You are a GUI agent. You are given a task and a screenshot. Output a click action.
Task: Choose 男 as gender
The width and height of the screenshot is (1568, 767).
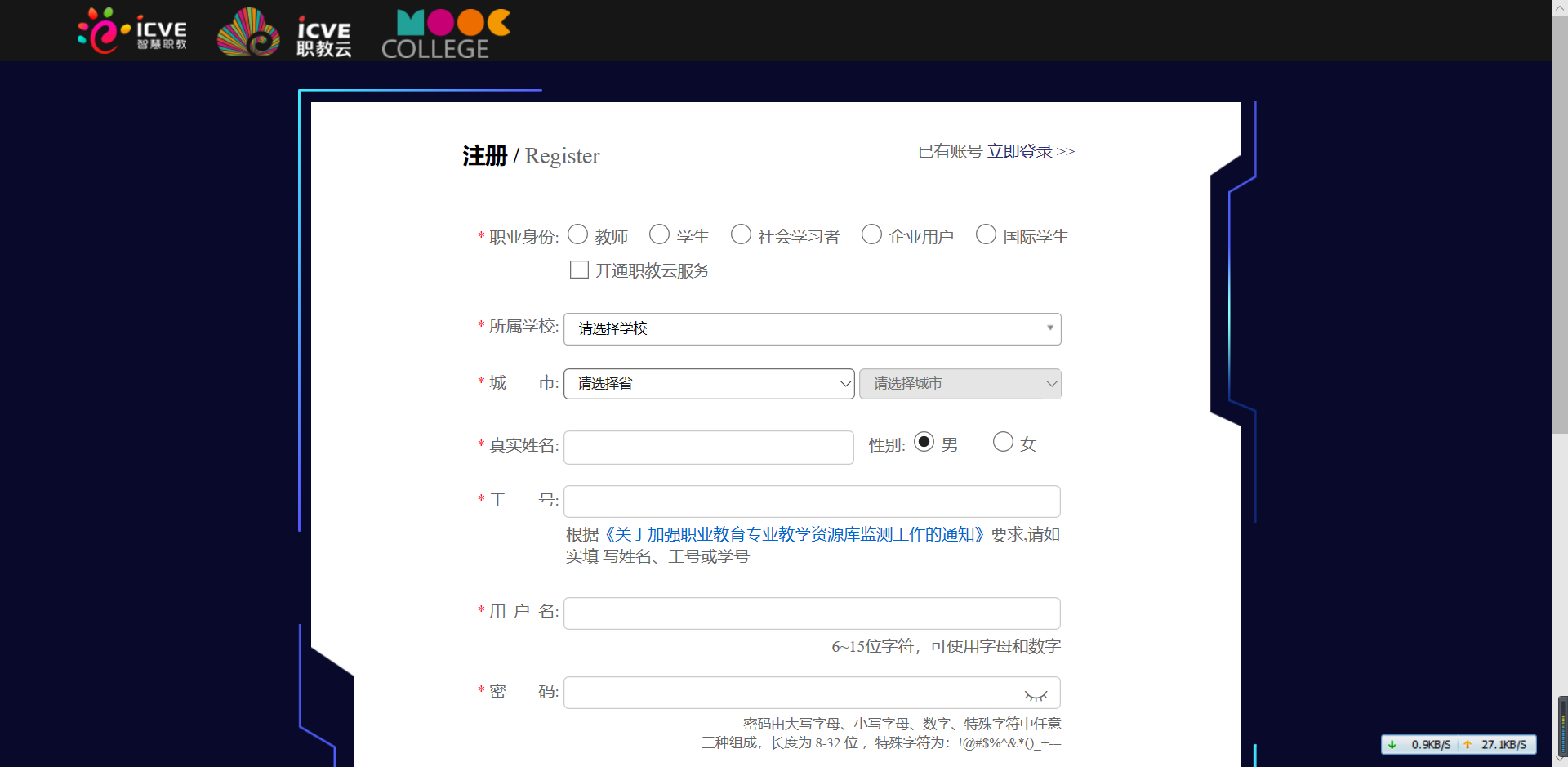[924, 443]
